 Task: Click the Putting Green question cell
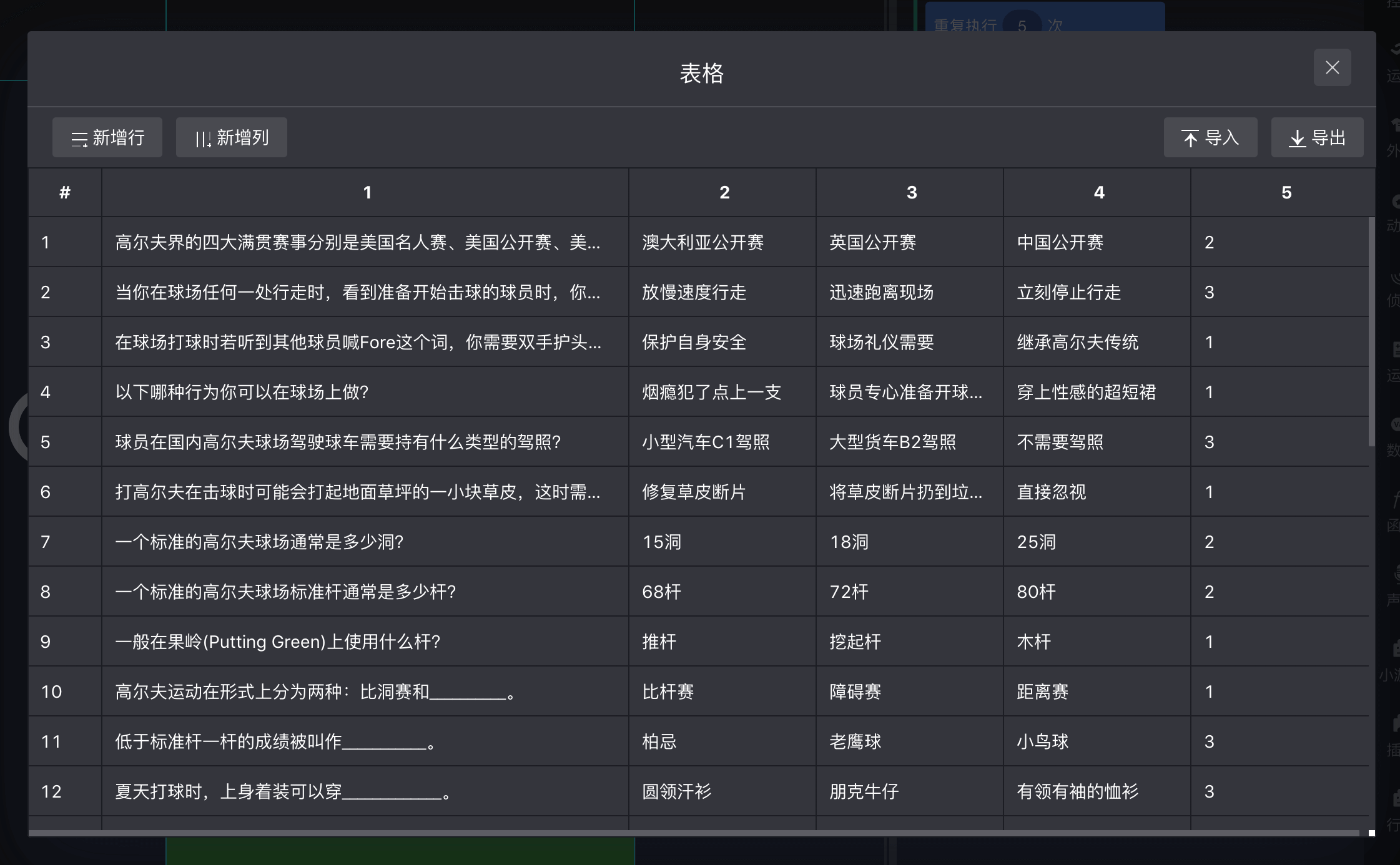[278, 642]
